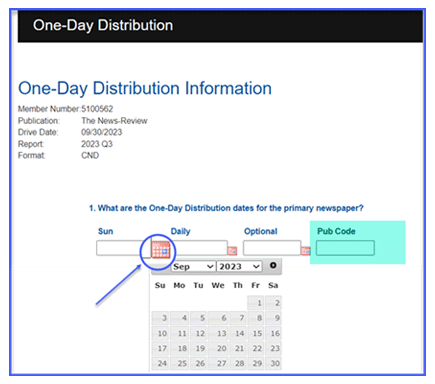Viewport: 435px width, 384px height.
Task: Choose the 17th in the calendar
Action: click(x=161, y=348)
